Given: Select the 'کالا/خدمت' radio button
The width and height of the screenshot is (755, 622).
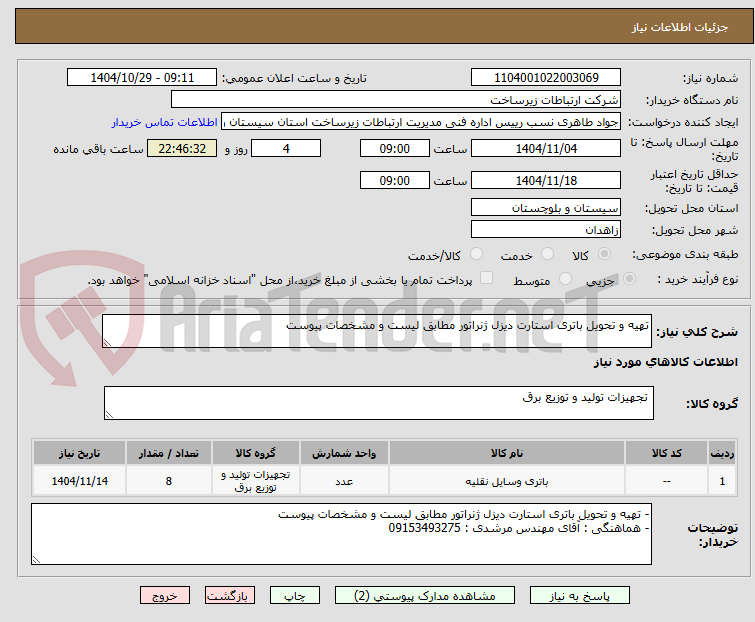Looking at the screenshot, I should (476, 254).
